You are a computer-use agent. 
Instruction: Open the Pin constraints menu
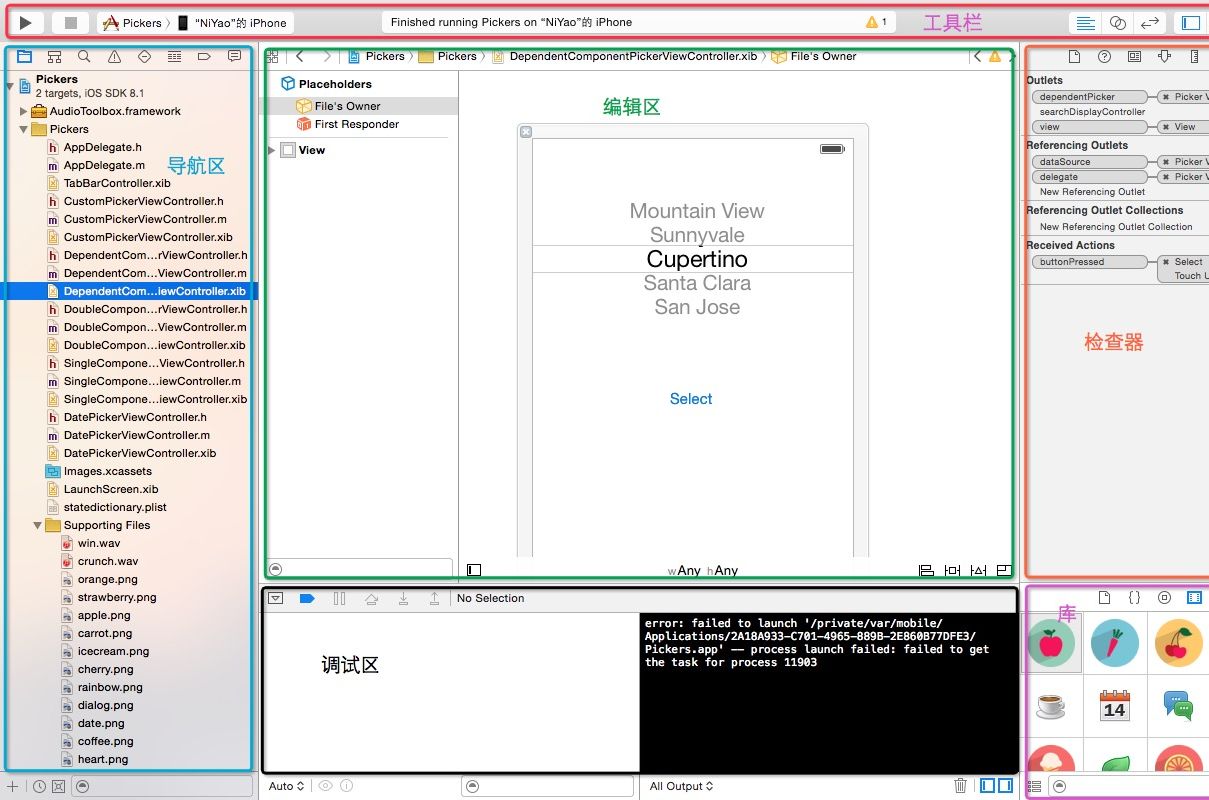click(952, 570)
